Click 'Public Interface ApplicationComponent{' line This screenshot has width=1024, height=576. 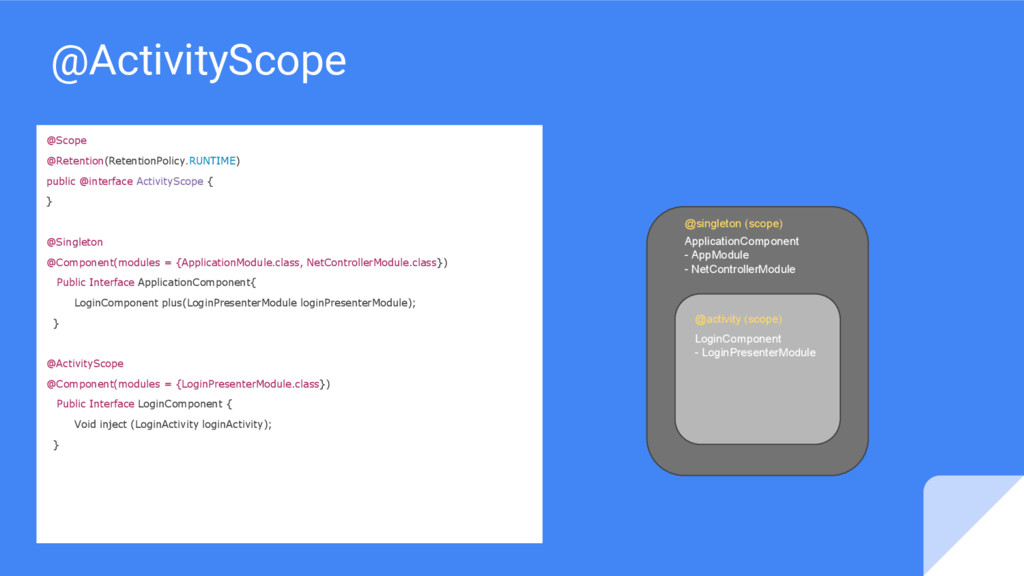tap(156, 282)
